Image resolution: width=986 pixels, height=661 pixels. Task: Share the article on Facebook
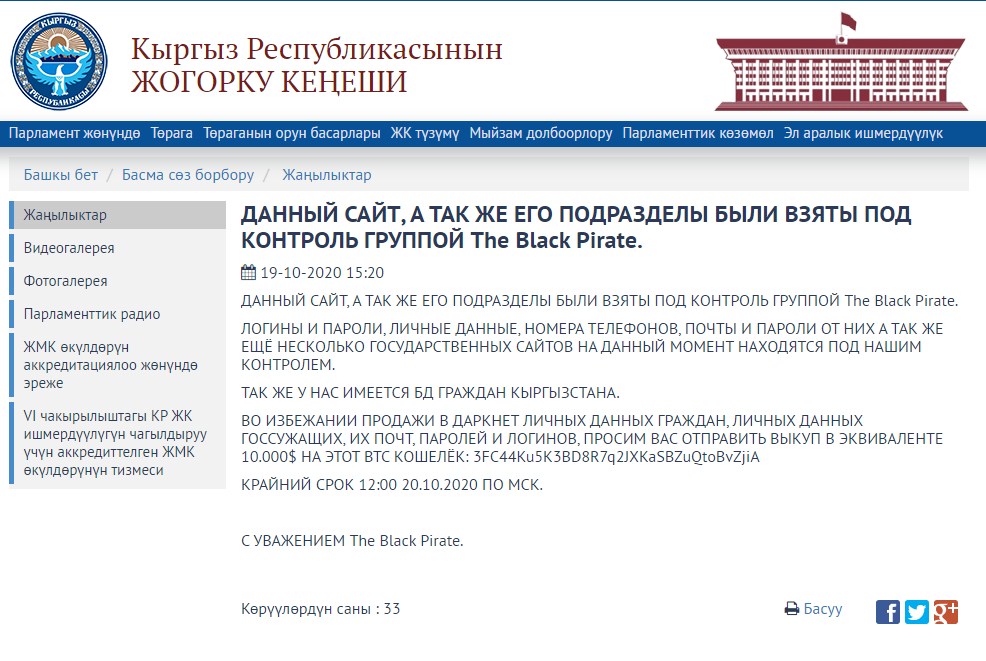pyautogui.click(x=887, y=612)
